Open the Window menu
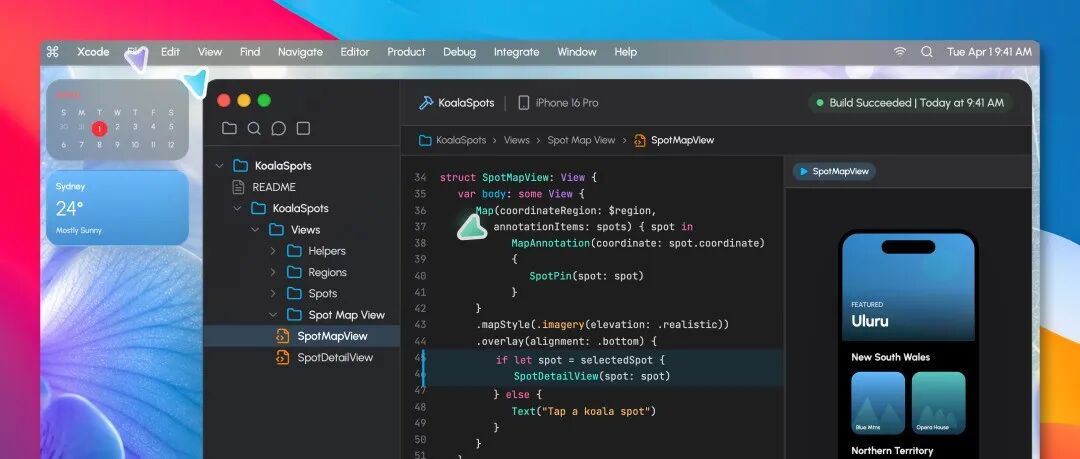The height and width of the screenshot is (459, 1080). pyautogui.click(x=577, y=52)
